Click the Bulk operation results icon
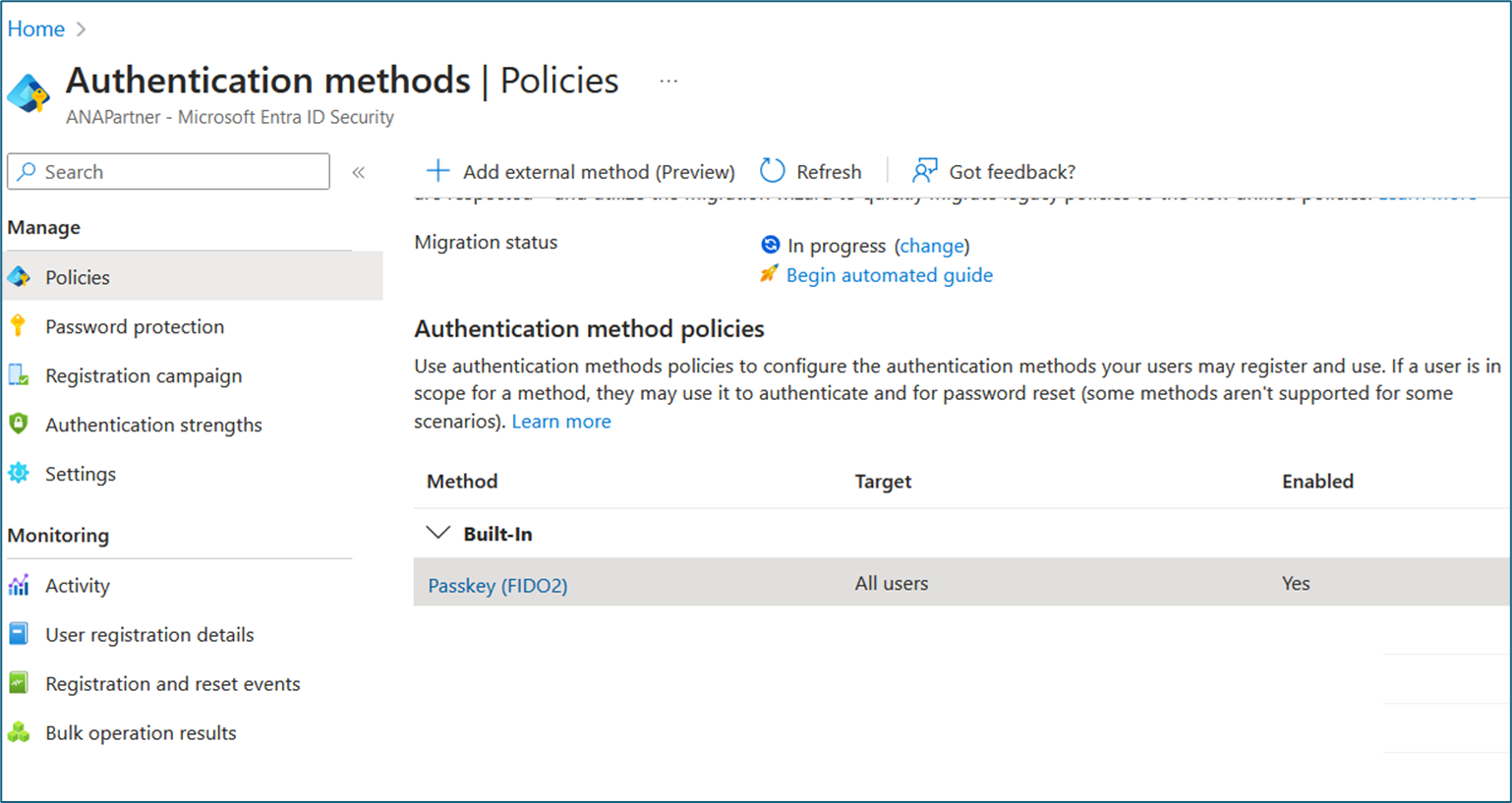Screen dimensions: 1512x803 coord(18,733)
